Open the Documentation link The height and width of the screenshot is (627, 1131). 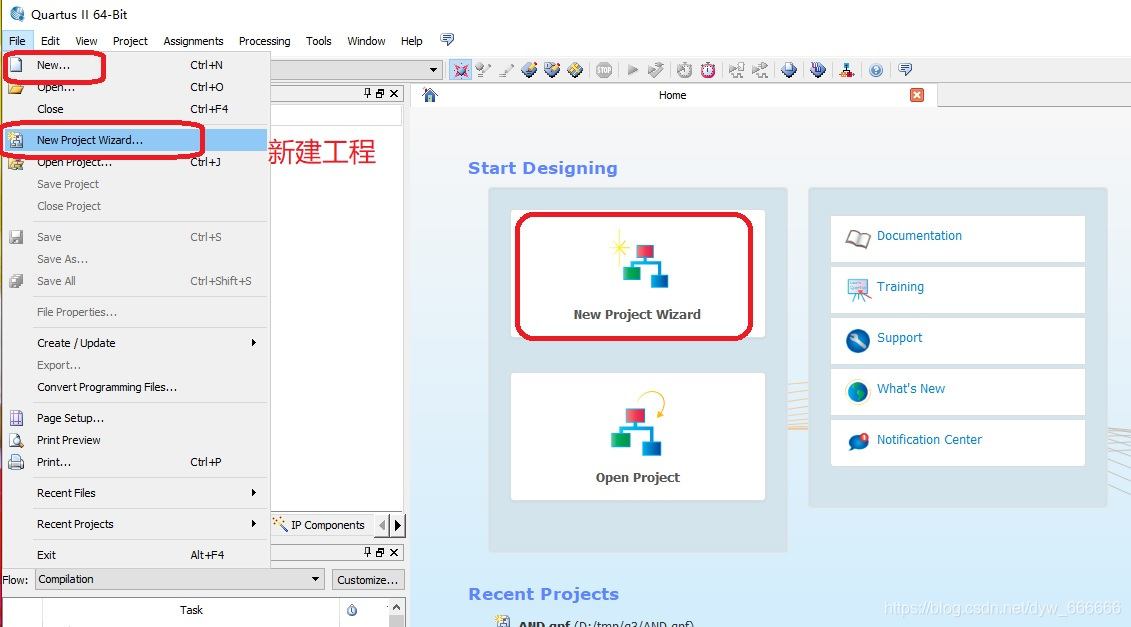click(919, 236)
